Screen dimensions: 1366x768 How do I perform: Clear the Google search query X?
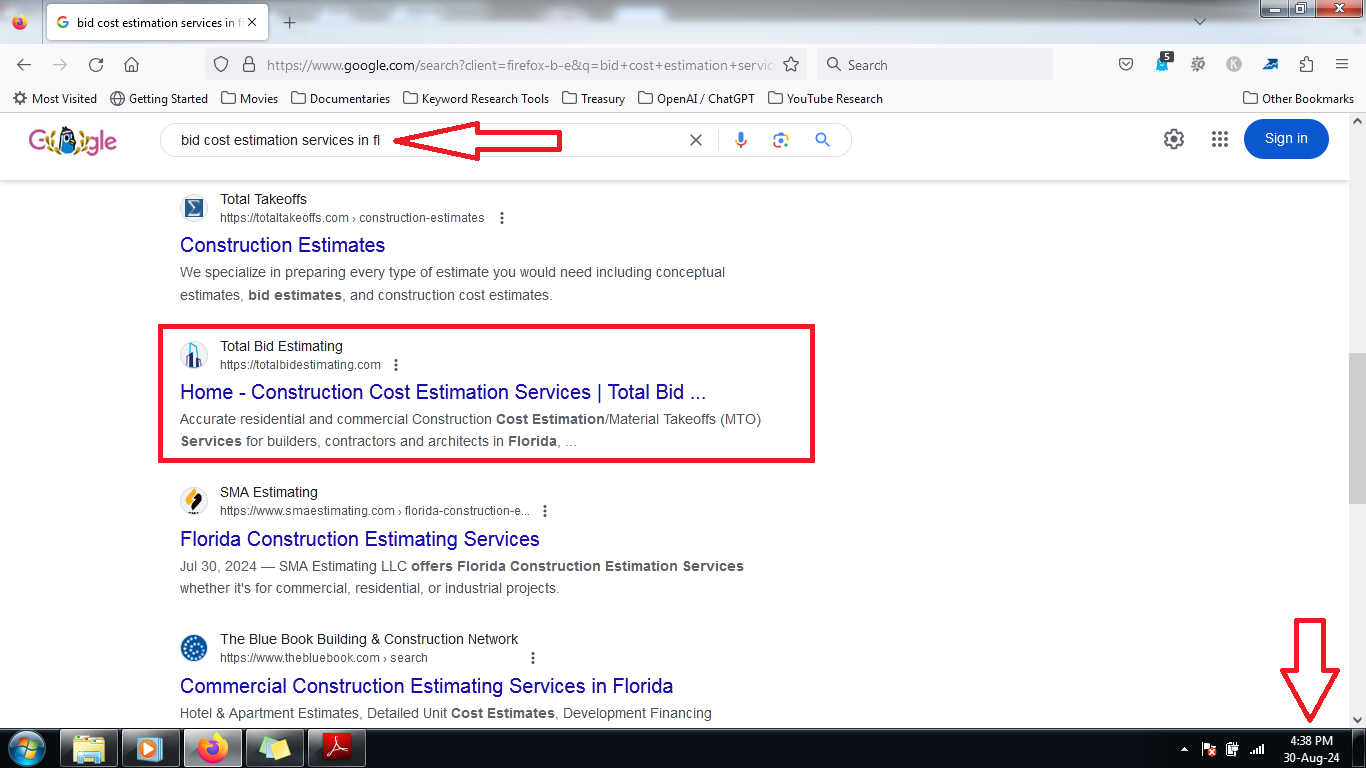[x=696, y=140]
